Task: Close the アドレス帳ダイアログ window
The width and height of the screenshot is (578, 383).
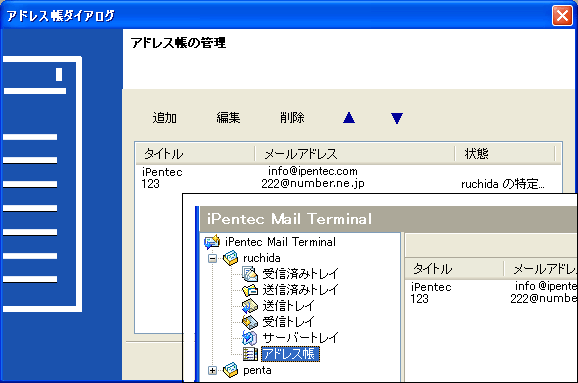Action: 562,16
